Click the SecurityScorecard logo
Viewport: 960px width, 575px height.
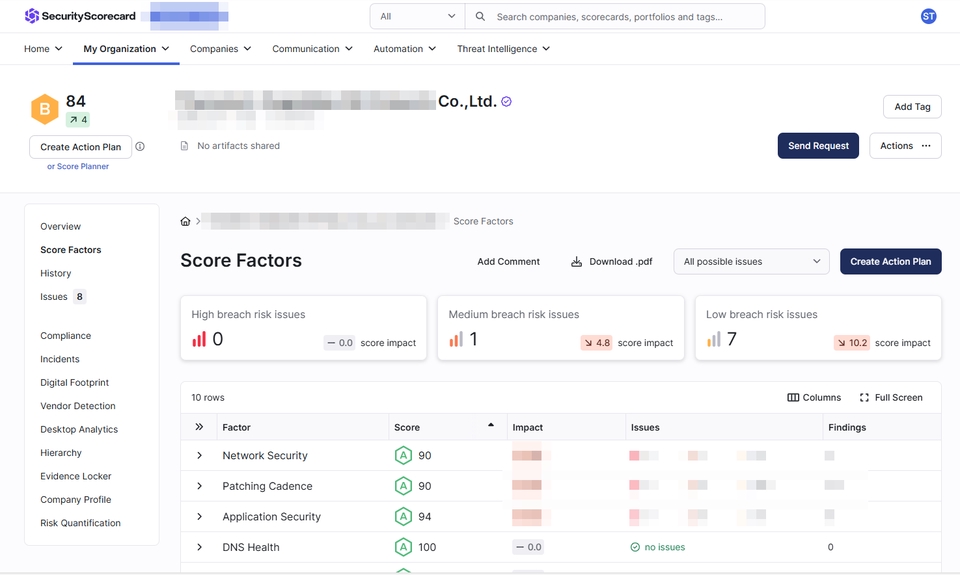point(80,16)
